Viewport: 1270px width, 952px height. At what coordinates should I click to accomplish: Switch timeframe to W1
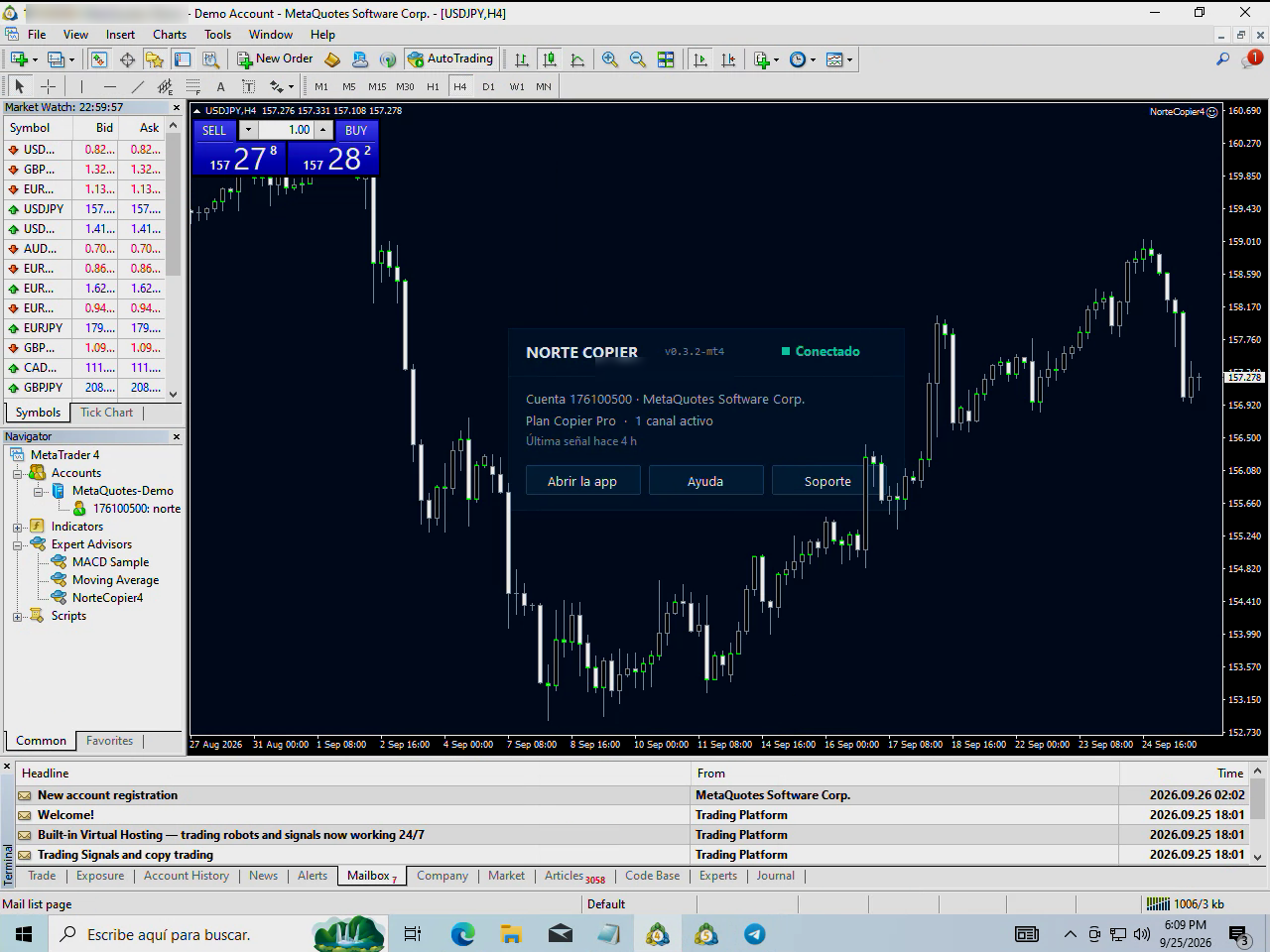[x=517, y=86]
